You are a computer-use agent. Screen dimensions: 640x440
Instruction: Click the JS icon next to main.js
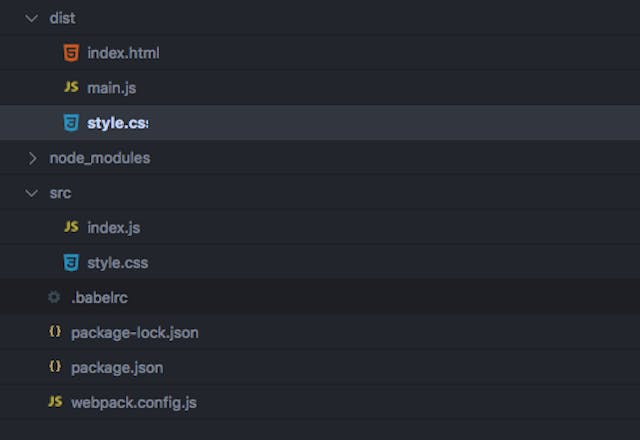pos(71,88)
